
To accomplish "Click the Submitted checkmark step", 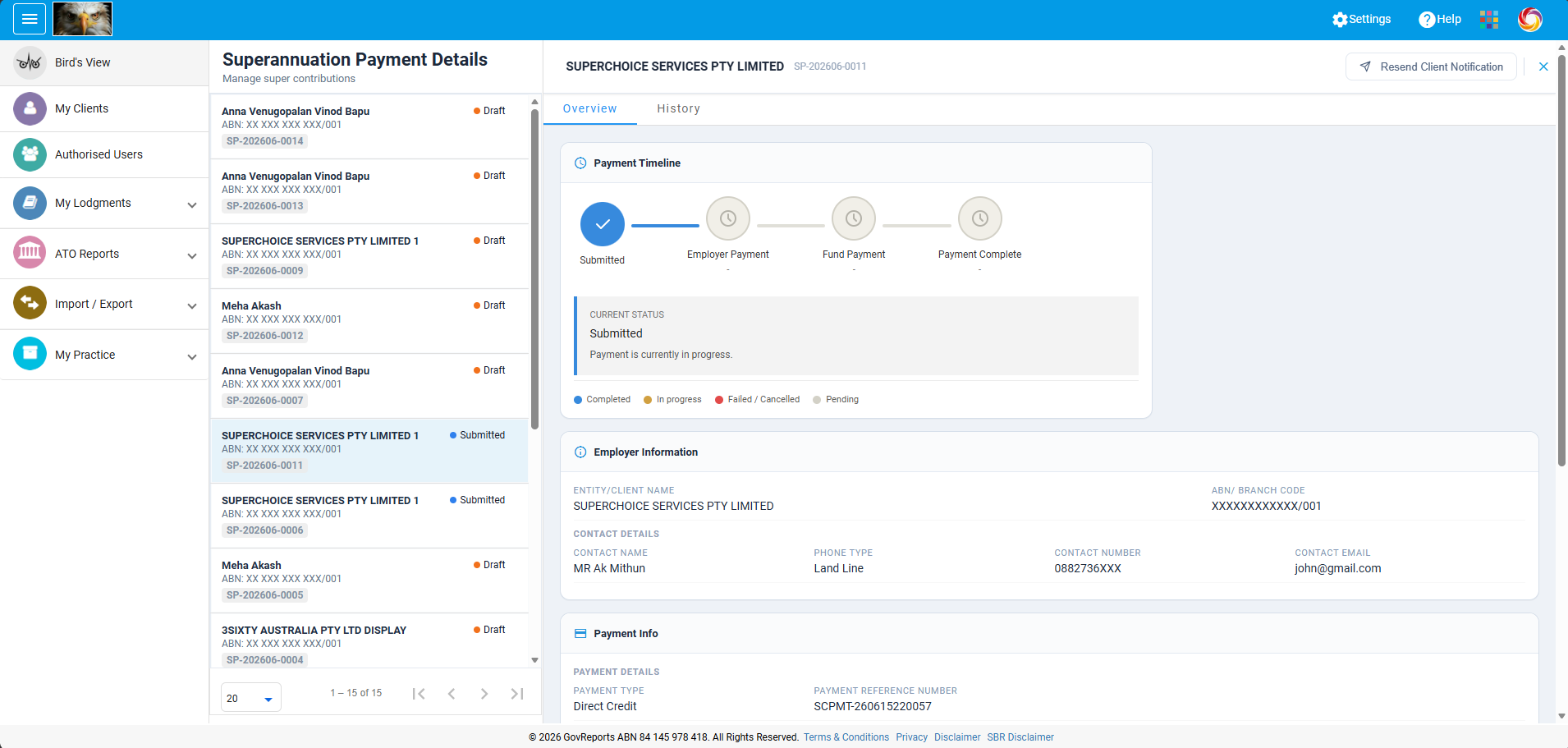I will (x=603, y=224).
